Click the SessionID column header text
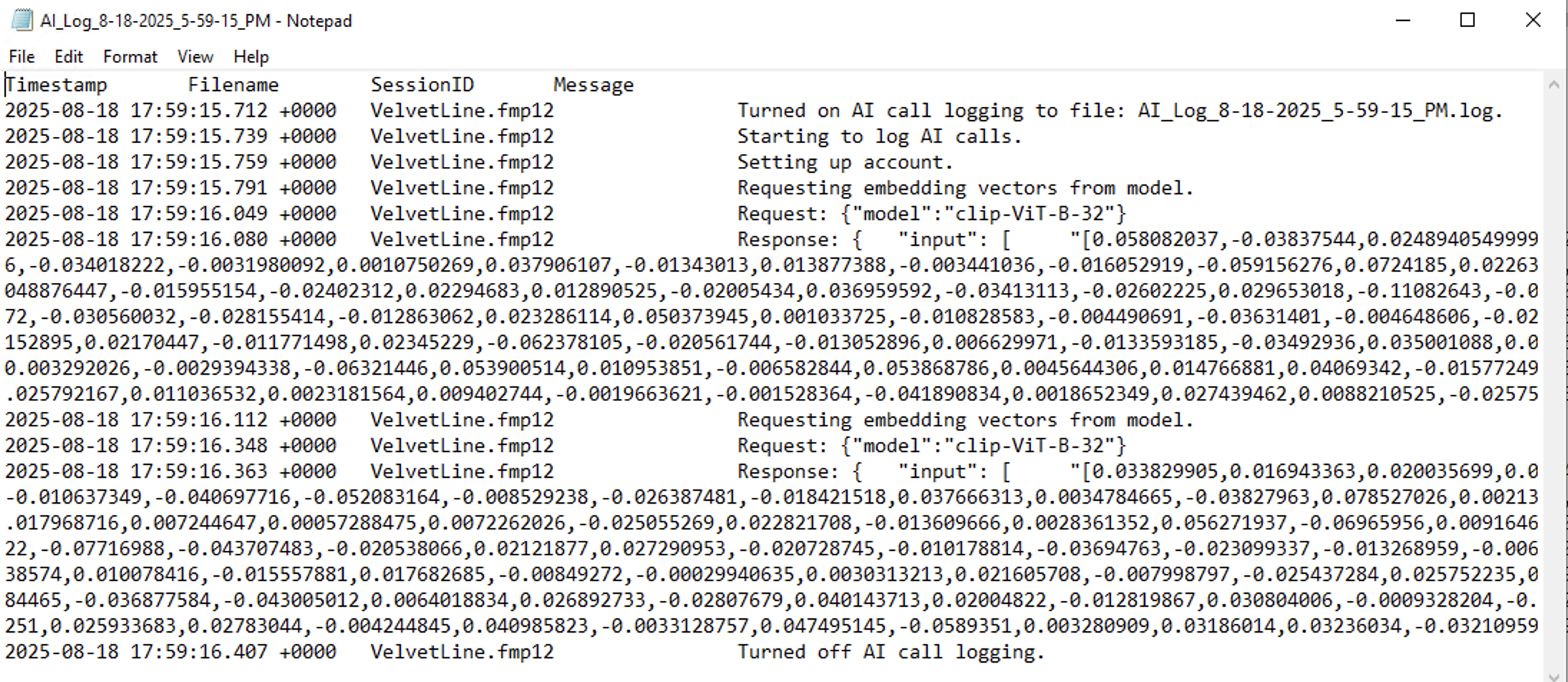1568x682 pixels. point(422,85)
